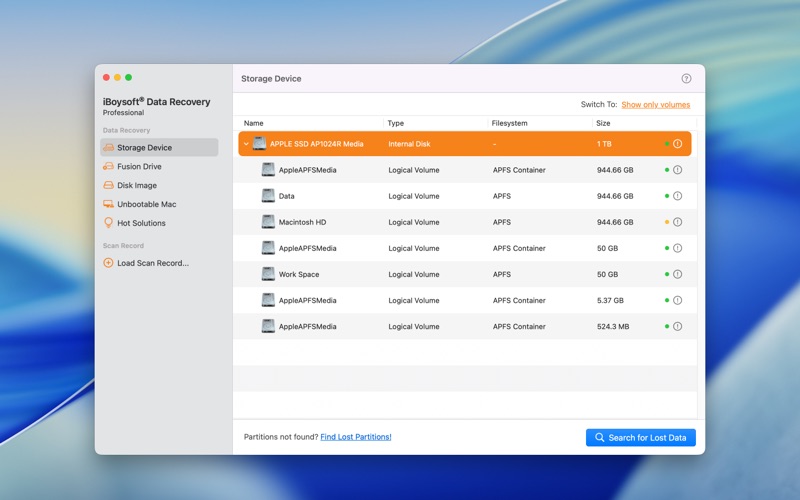800x500 pixels.
Task: Click Find Lost Partitions link
Action: coord(355,437)
